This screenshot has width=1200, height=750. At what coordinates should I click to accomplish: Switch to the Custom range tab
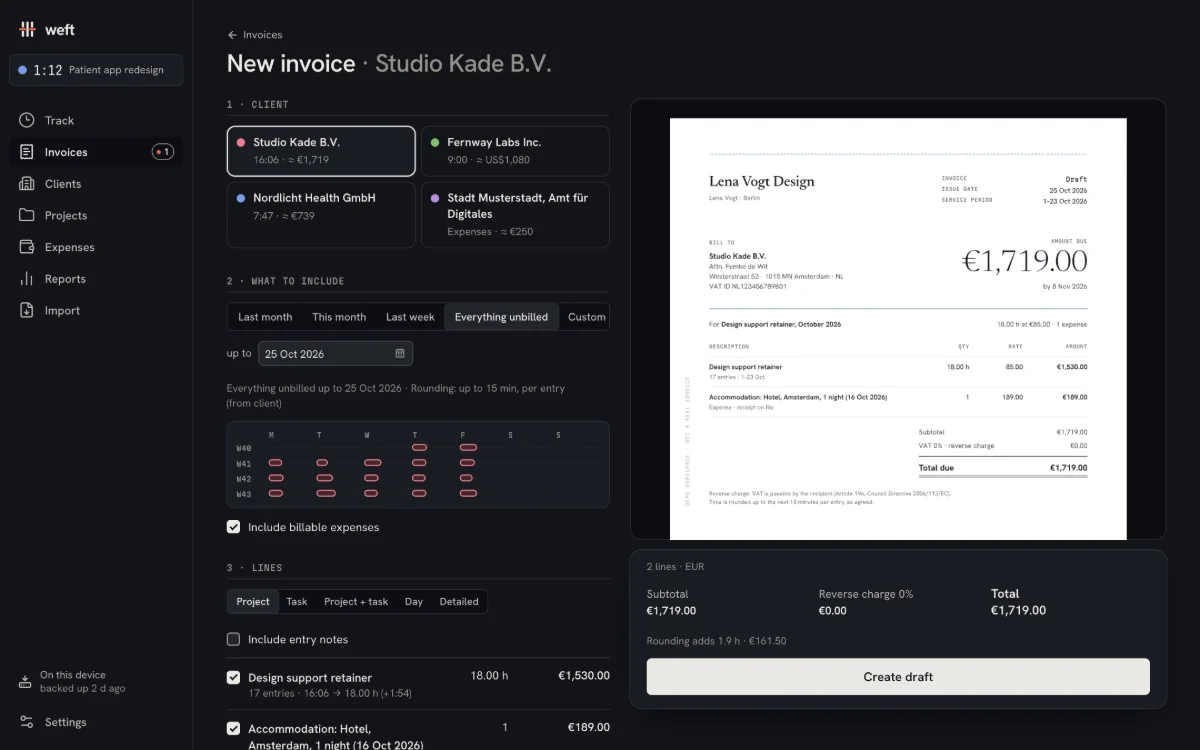586,317
